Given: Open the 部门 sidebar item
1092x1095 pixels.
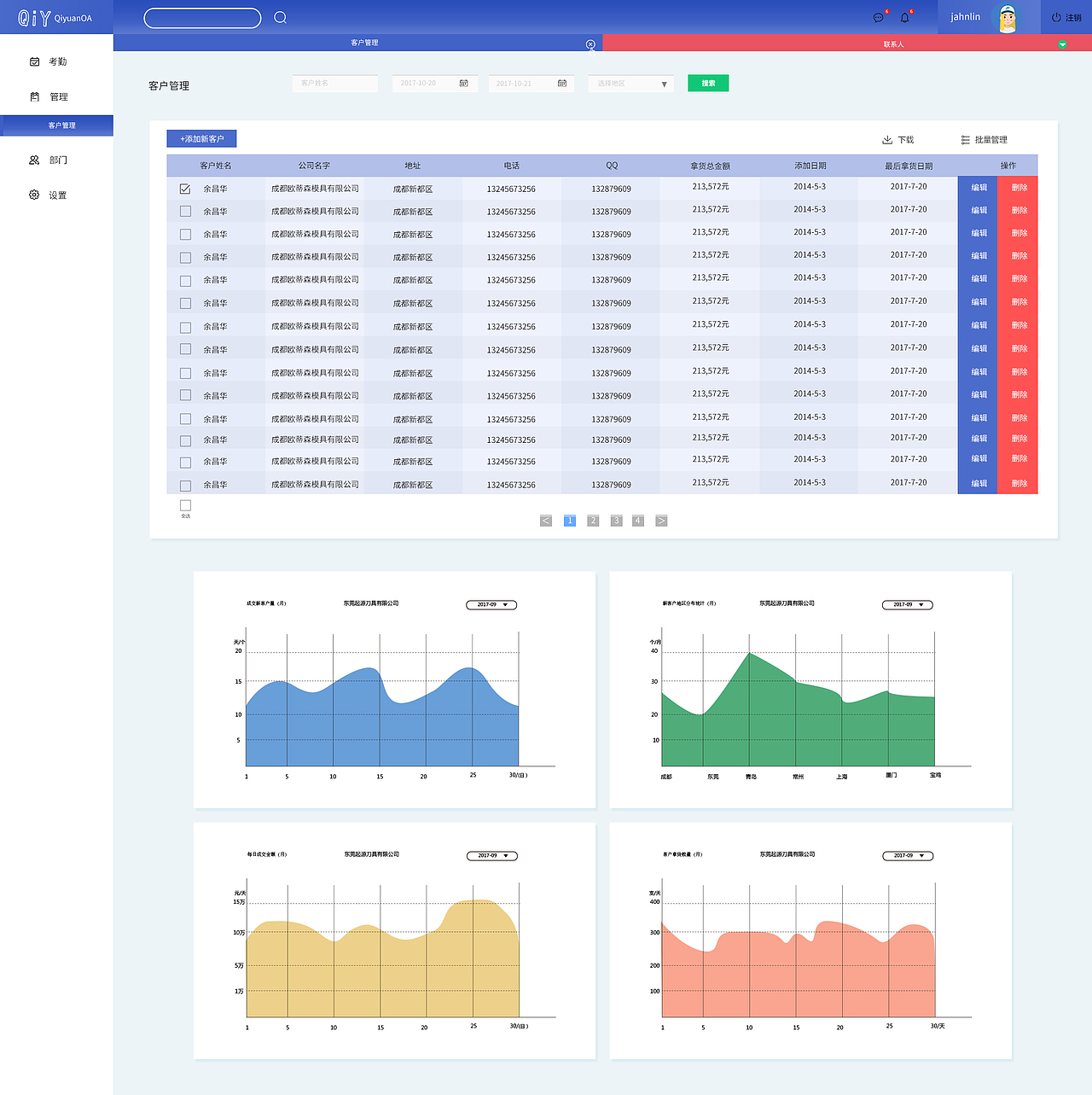Looking at the screenshot, I should click(49, 160).
